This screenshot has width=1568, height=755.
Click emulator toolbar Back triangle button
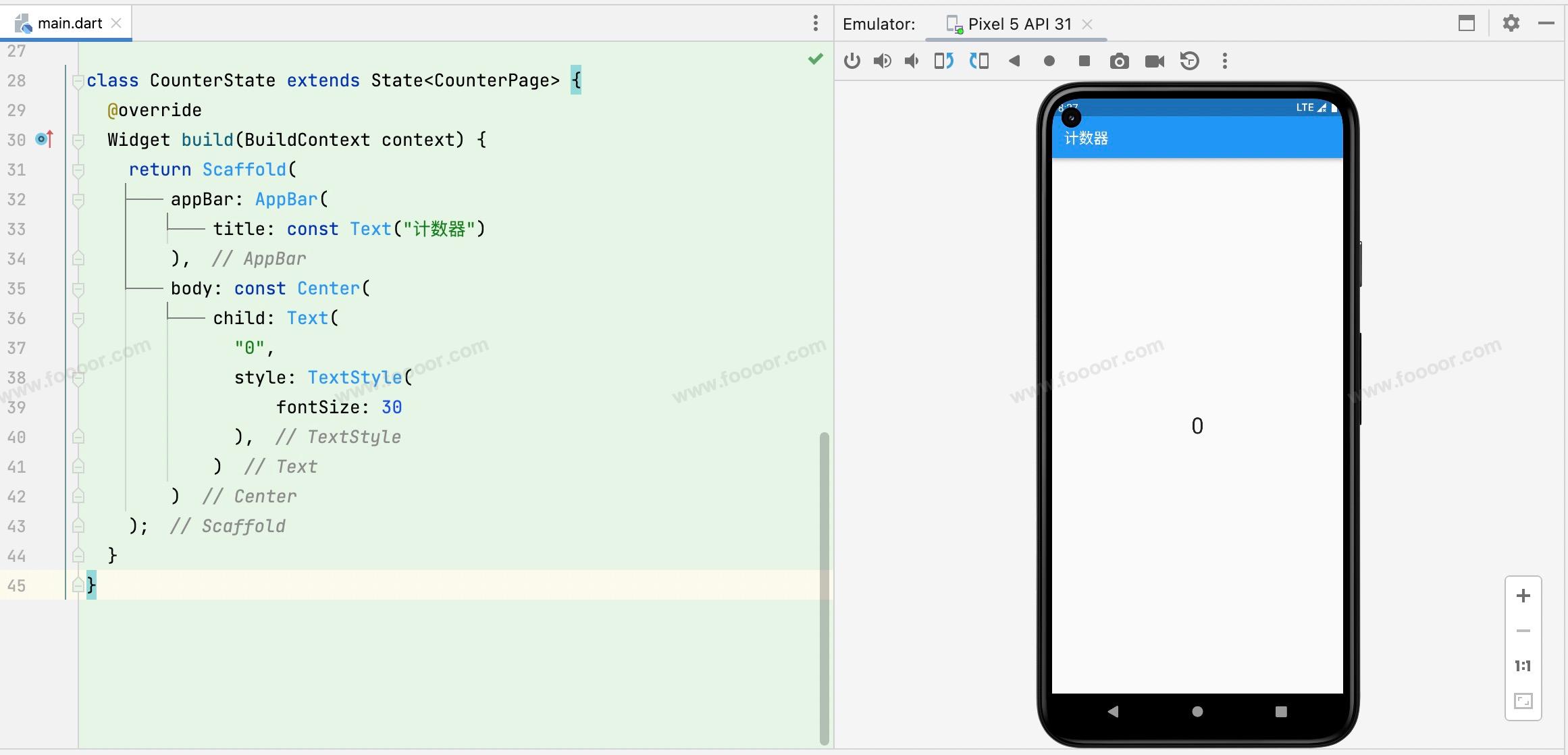pos(1014,61)
